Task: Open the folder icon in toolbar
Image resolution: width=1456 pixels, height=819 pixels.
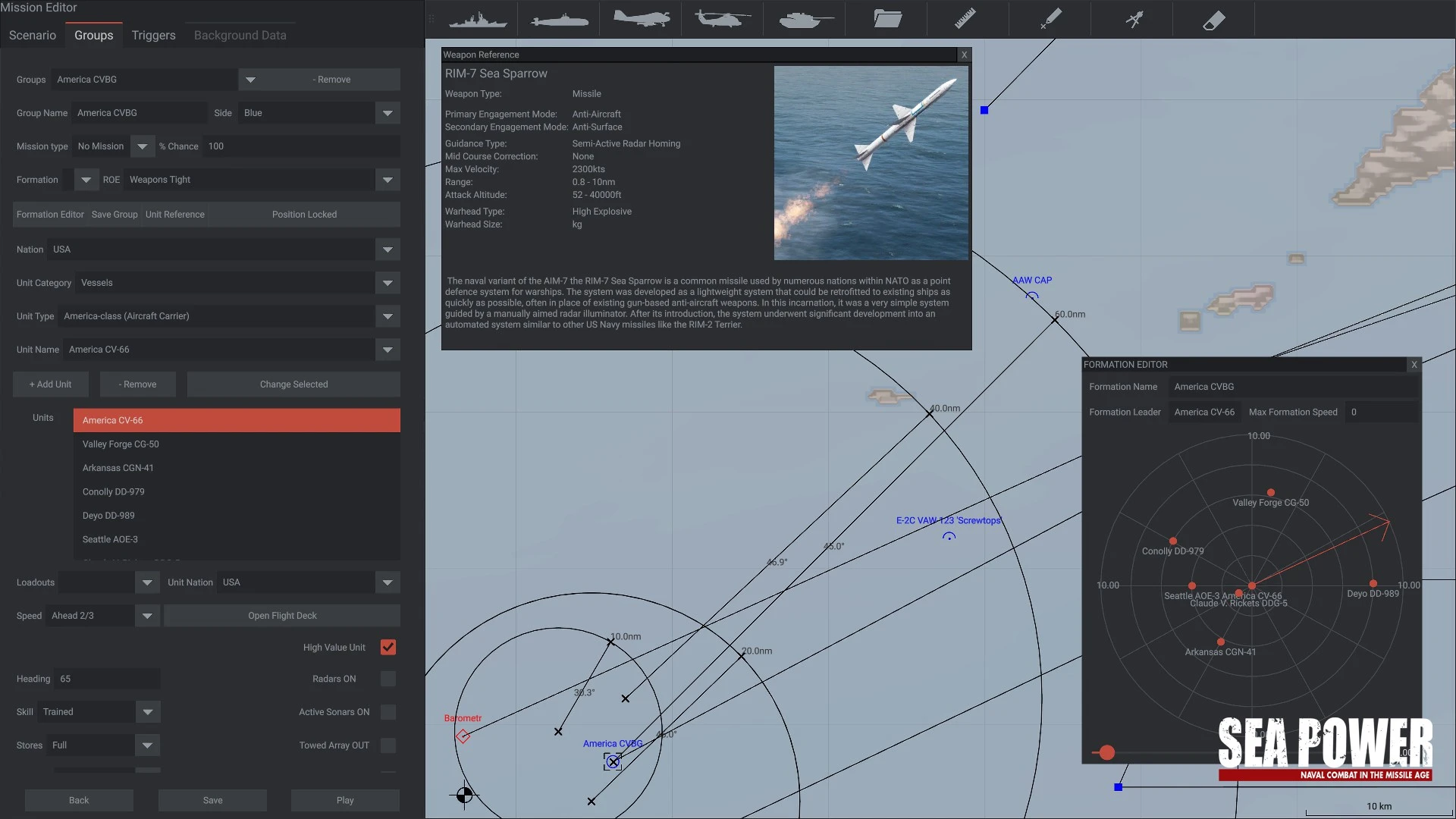Action: (x=886, y=19)
